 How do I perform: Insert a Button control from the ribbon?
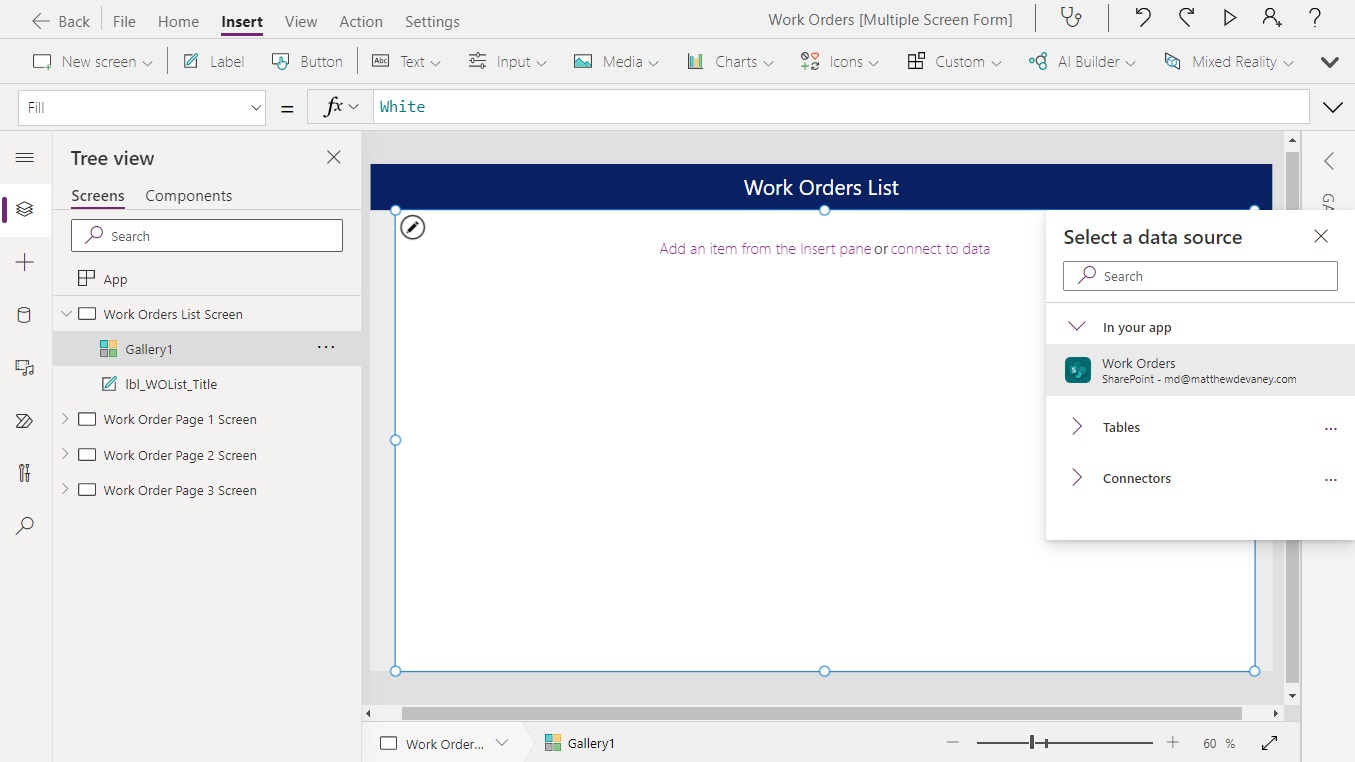(307, 61)
